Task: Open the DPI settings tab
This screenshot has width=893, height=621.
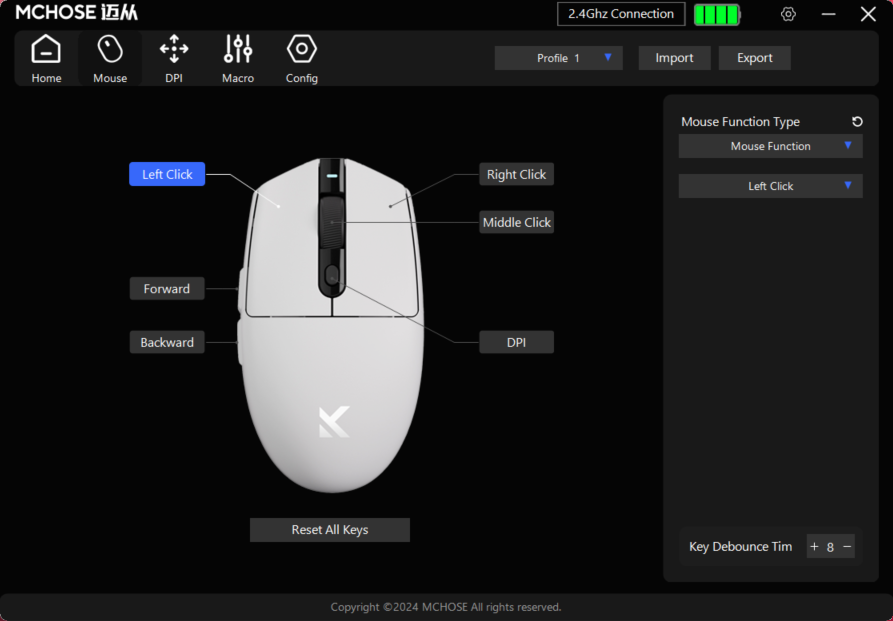Action: [x=174, y=59]
